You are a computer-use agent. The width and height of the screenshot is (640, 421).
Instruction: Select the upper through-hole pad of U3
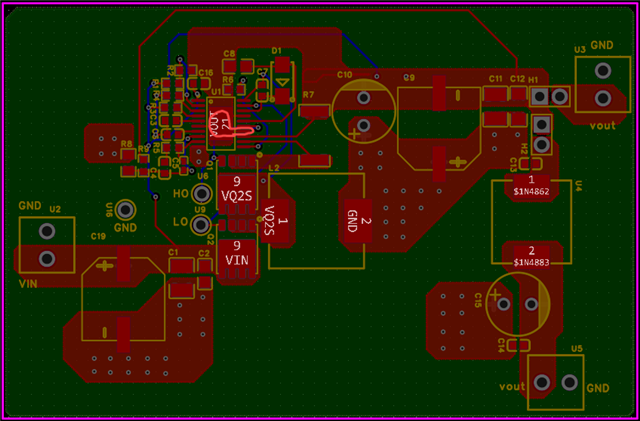click(x=603, y=71)
